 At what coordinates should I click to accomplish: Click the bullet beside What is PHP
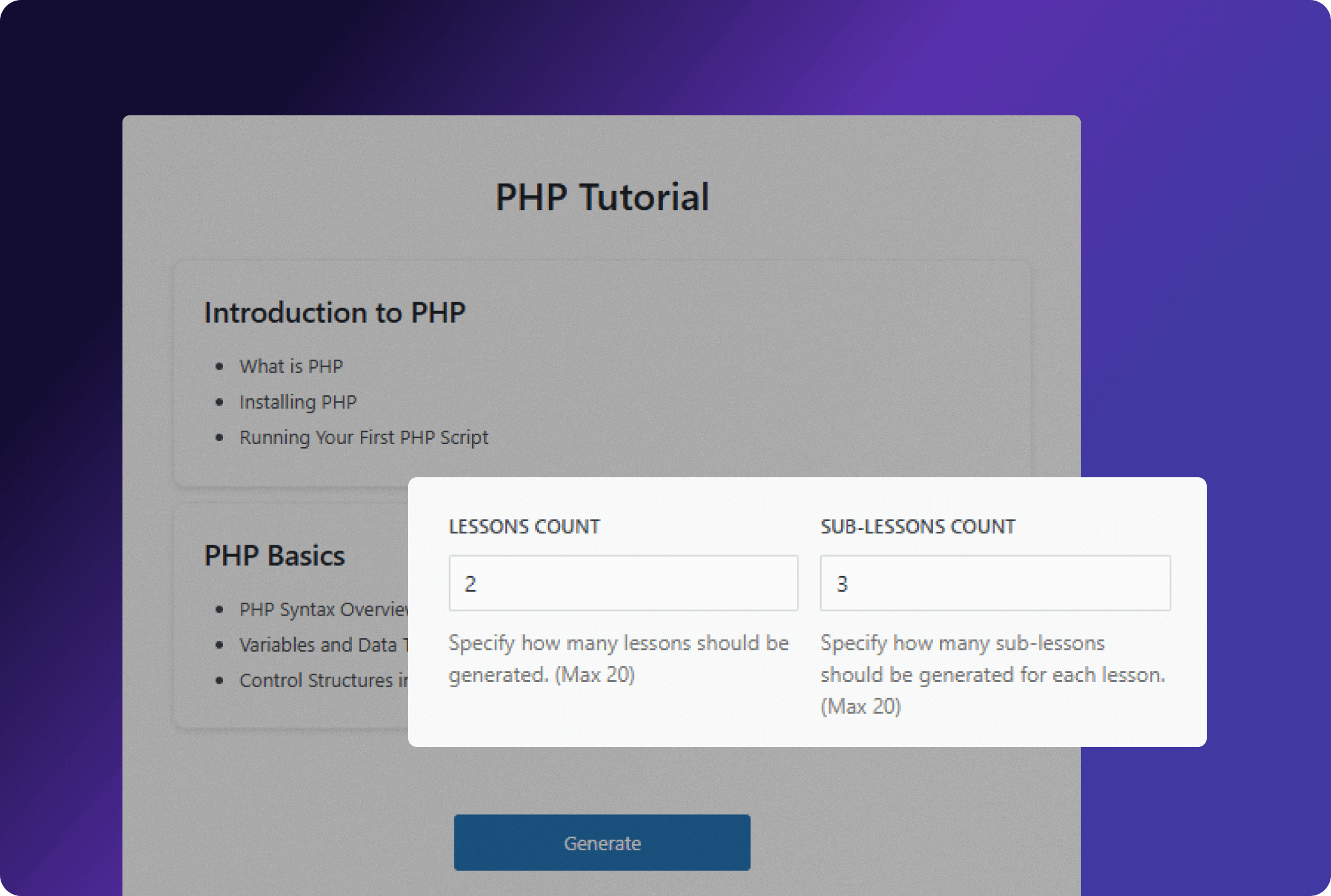[x=219, y=367]
